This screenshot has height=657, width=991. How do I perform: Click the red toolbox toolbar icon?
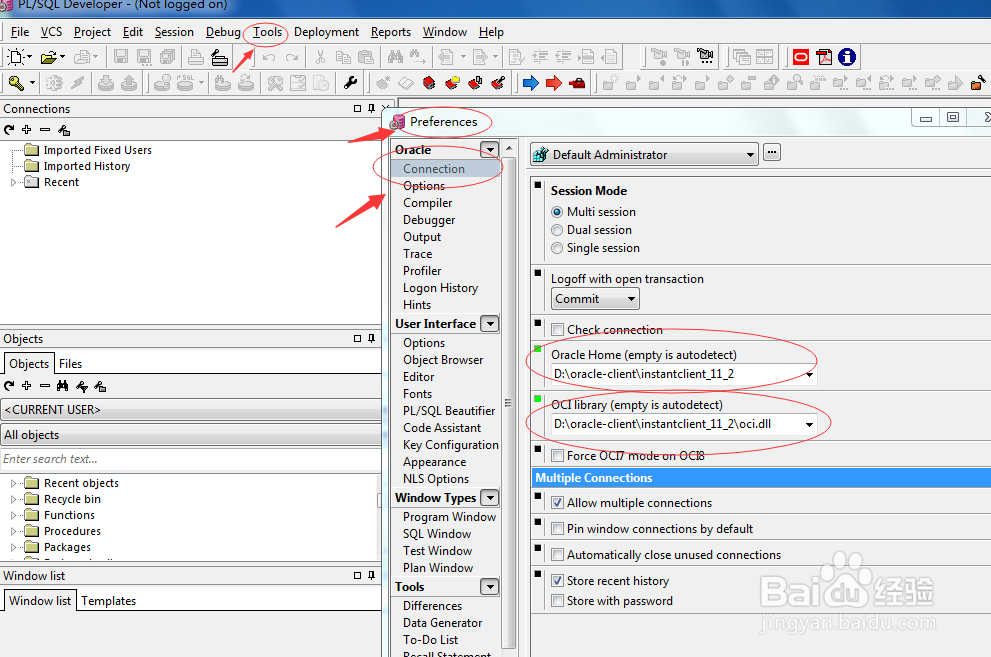pyautogui.click(x=576, y=83)
